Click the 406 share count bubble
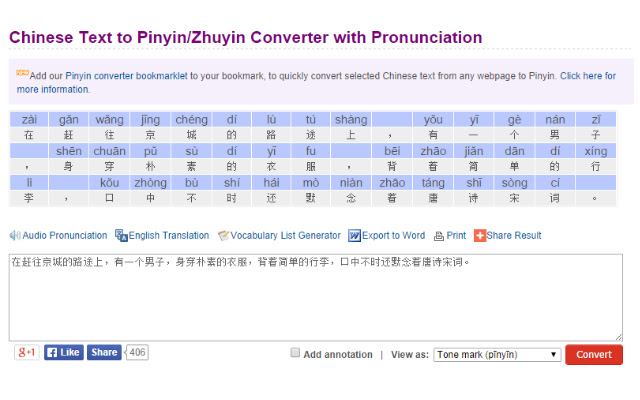This screenshot has height=400, width=640. (x=137, y=352)
